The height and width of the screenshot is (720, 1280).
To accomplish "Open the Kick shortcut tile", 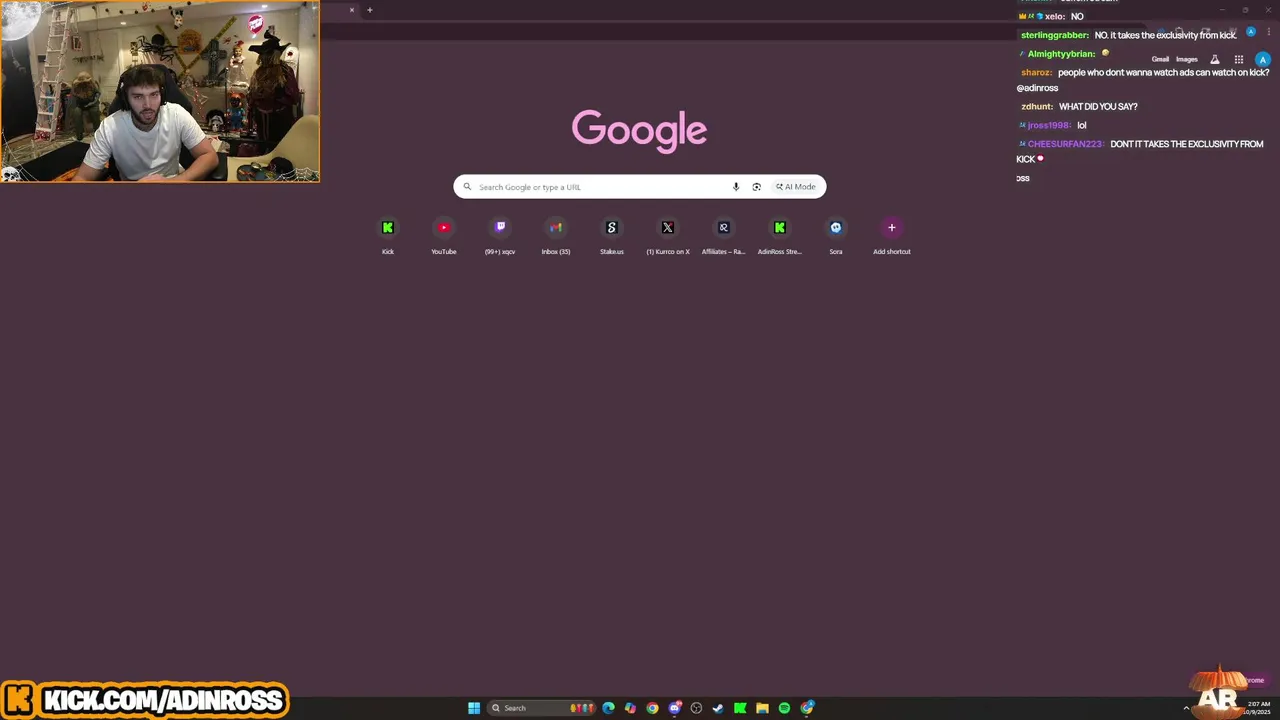I will pos(388,236).
